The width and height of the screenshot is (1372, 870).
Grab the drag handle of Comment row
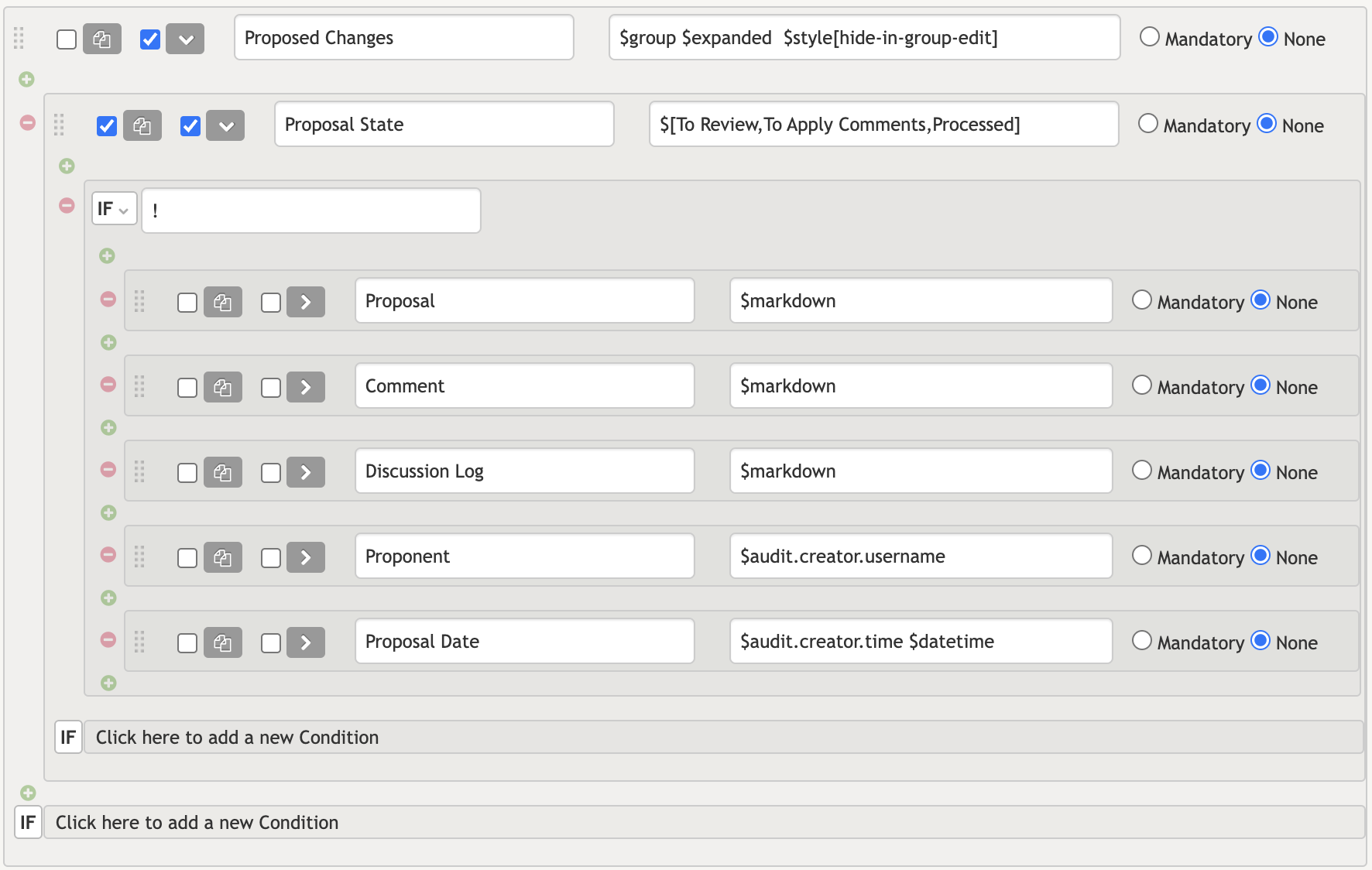click(140, 386)
